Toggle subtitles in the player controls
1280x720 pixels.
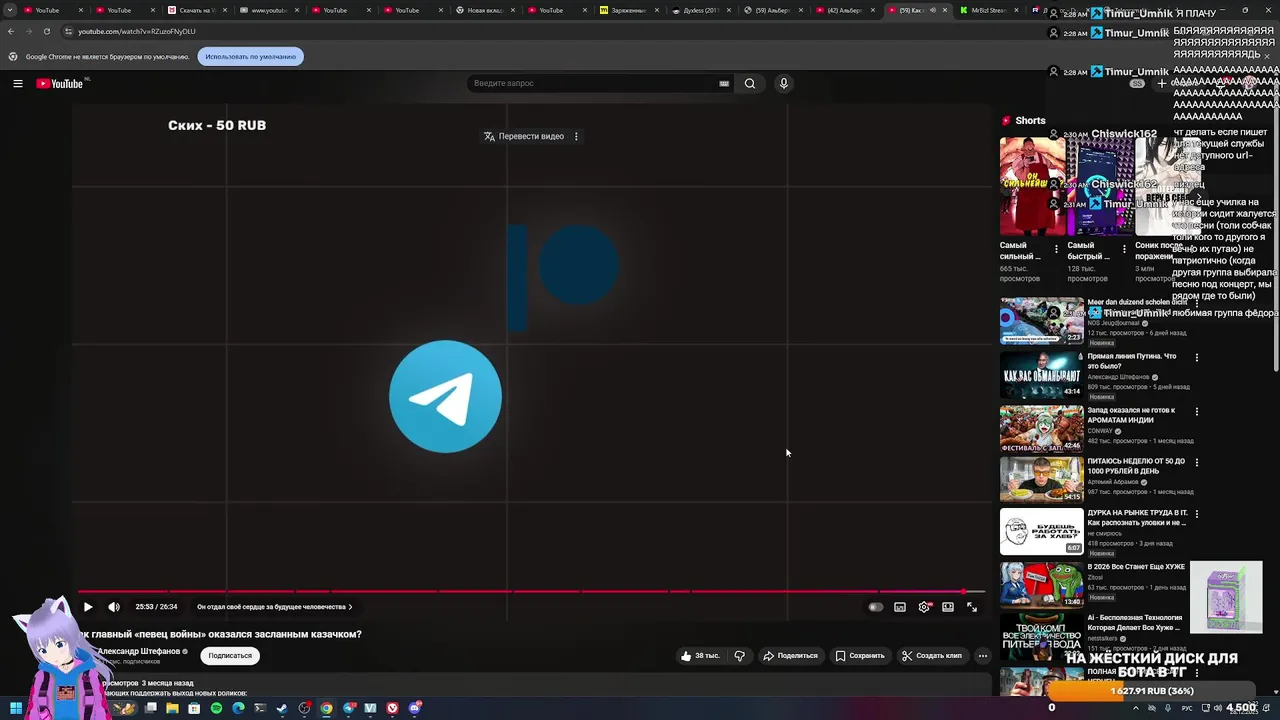pos(900,607)
